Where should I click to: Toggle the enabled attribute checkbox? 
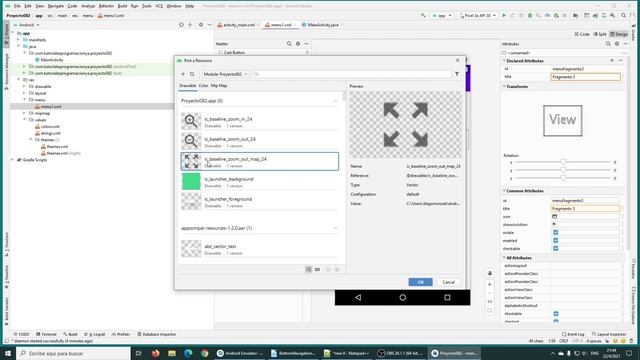(556, 240)
